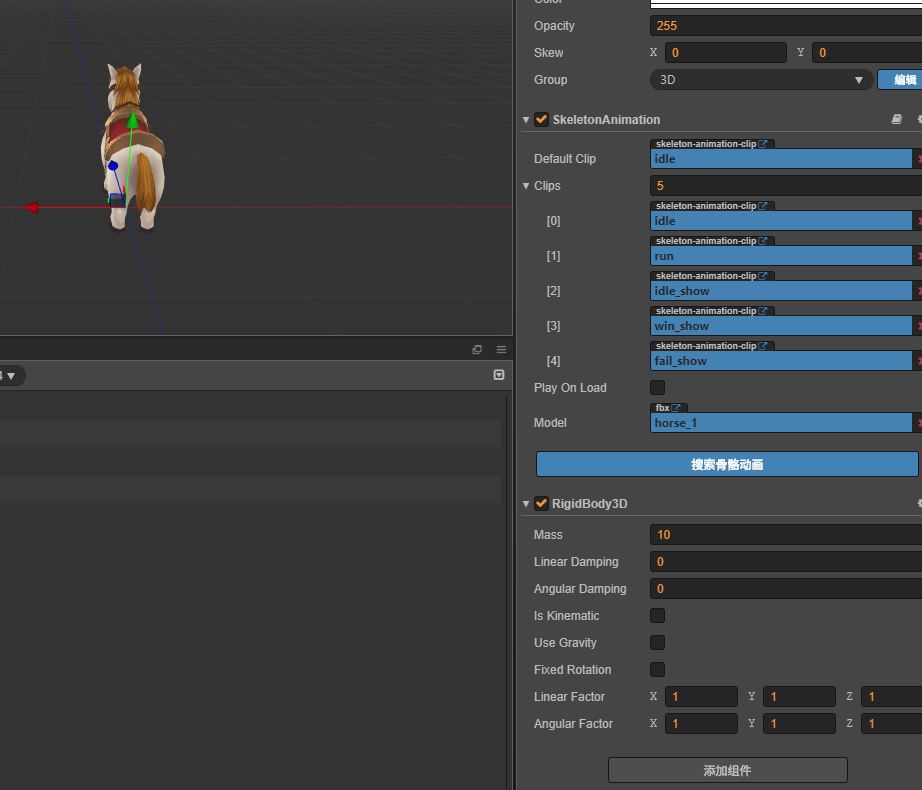Select clip [4] fail_show asset field
The width and height of the screenshot is (922, 790).
point(781,361)
